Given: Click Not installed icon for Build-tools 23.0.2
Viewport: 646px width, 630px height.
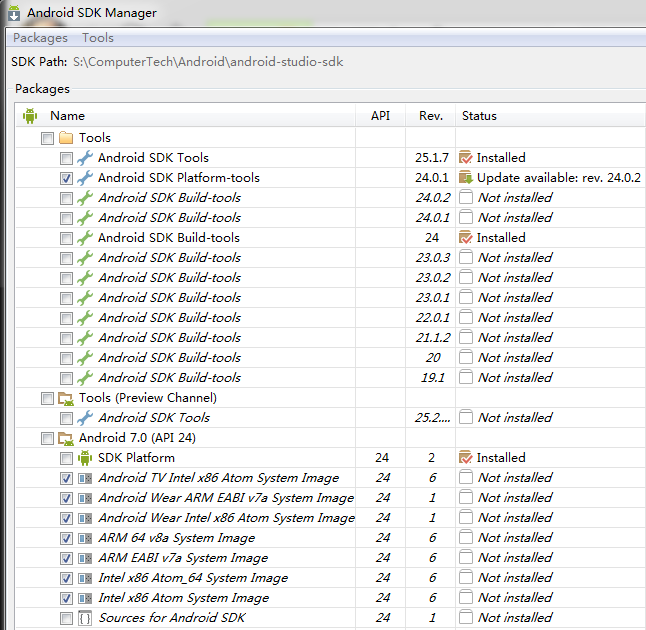Looking at the screenshot, I should (466, 277).
